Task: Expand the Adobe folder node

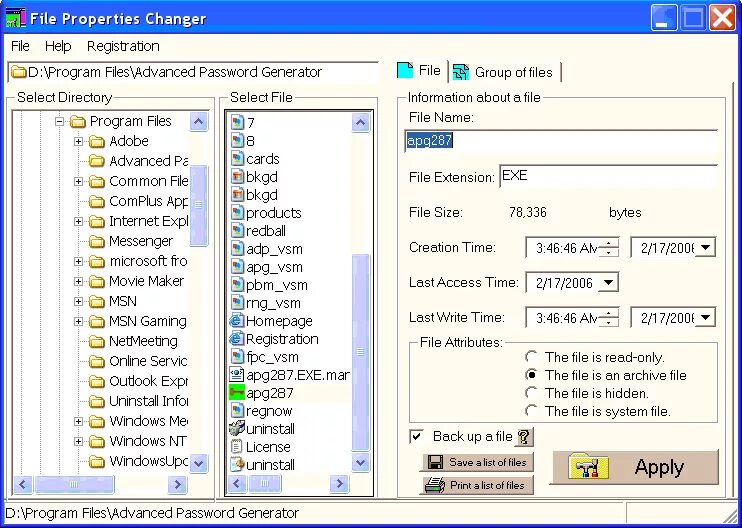Action: tap(79, 141)
